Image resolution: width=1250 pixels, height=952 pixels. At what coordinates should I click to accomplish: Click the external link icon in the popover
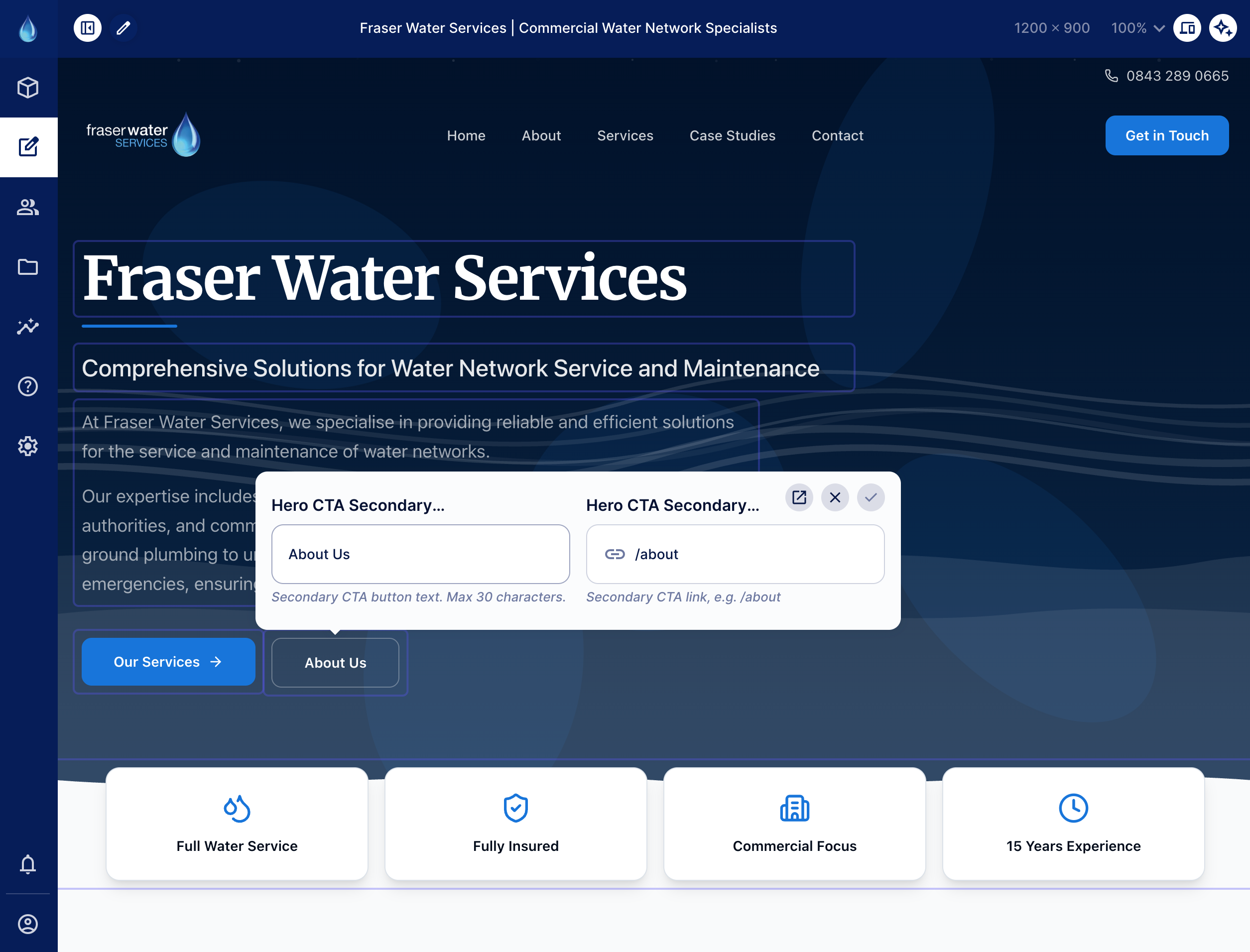coord(799,497)
